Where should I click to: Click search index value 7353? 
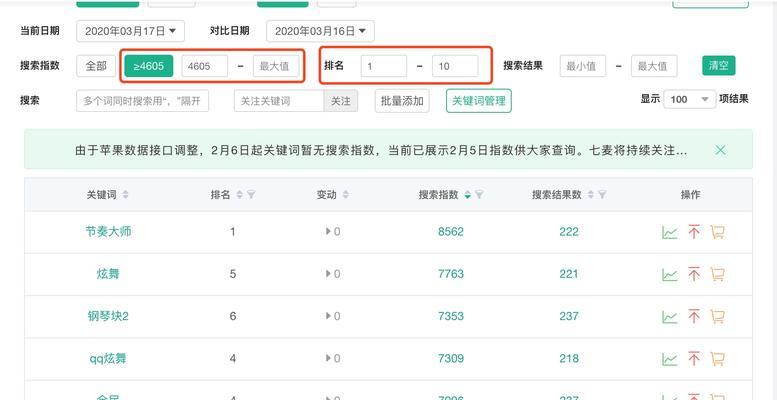tap(451, 316)
